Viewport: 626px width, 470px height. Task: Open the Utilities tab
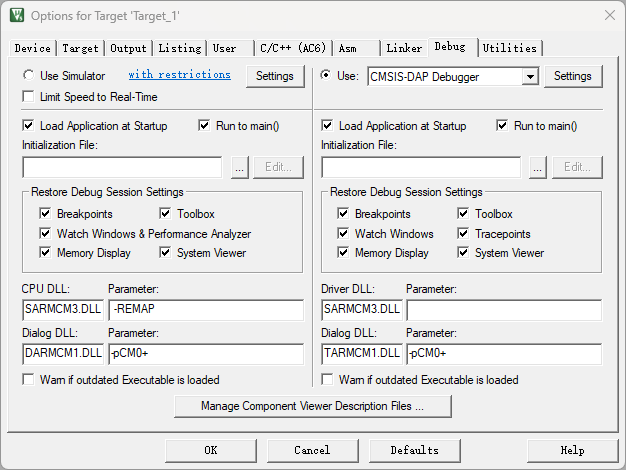point(510,48)
